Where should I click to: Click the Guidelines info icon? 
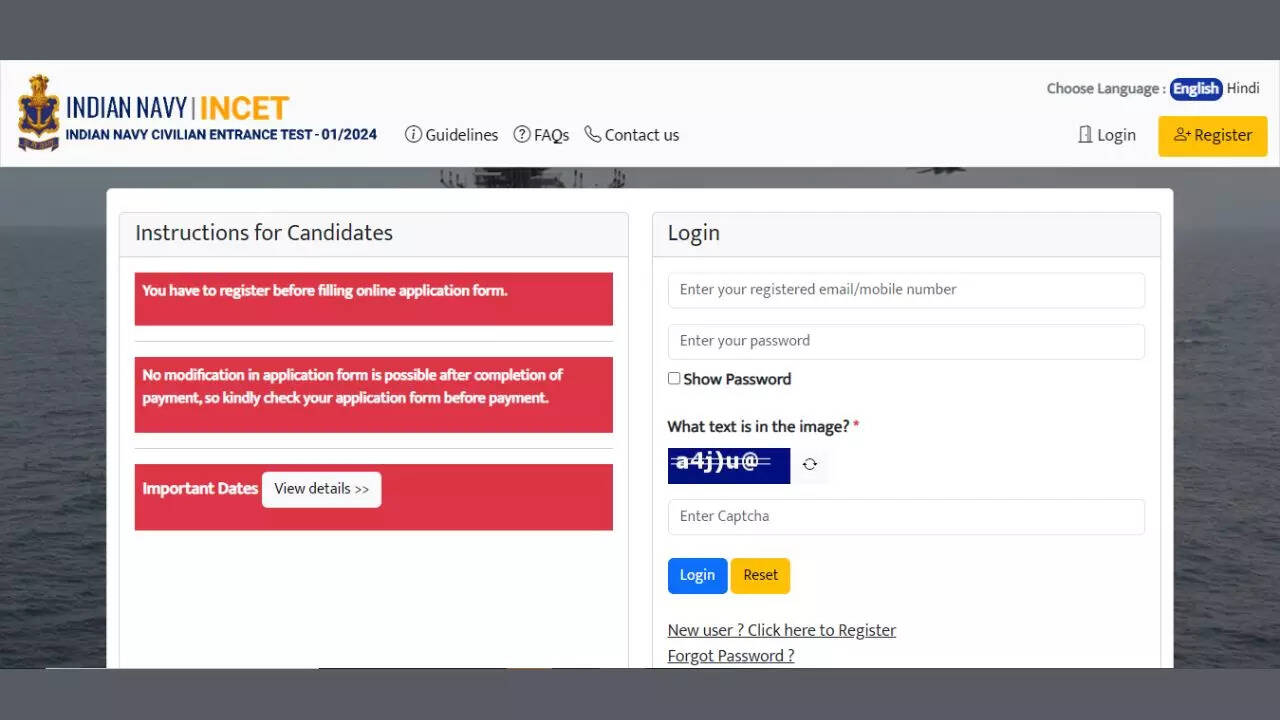[x=413, y=134]
